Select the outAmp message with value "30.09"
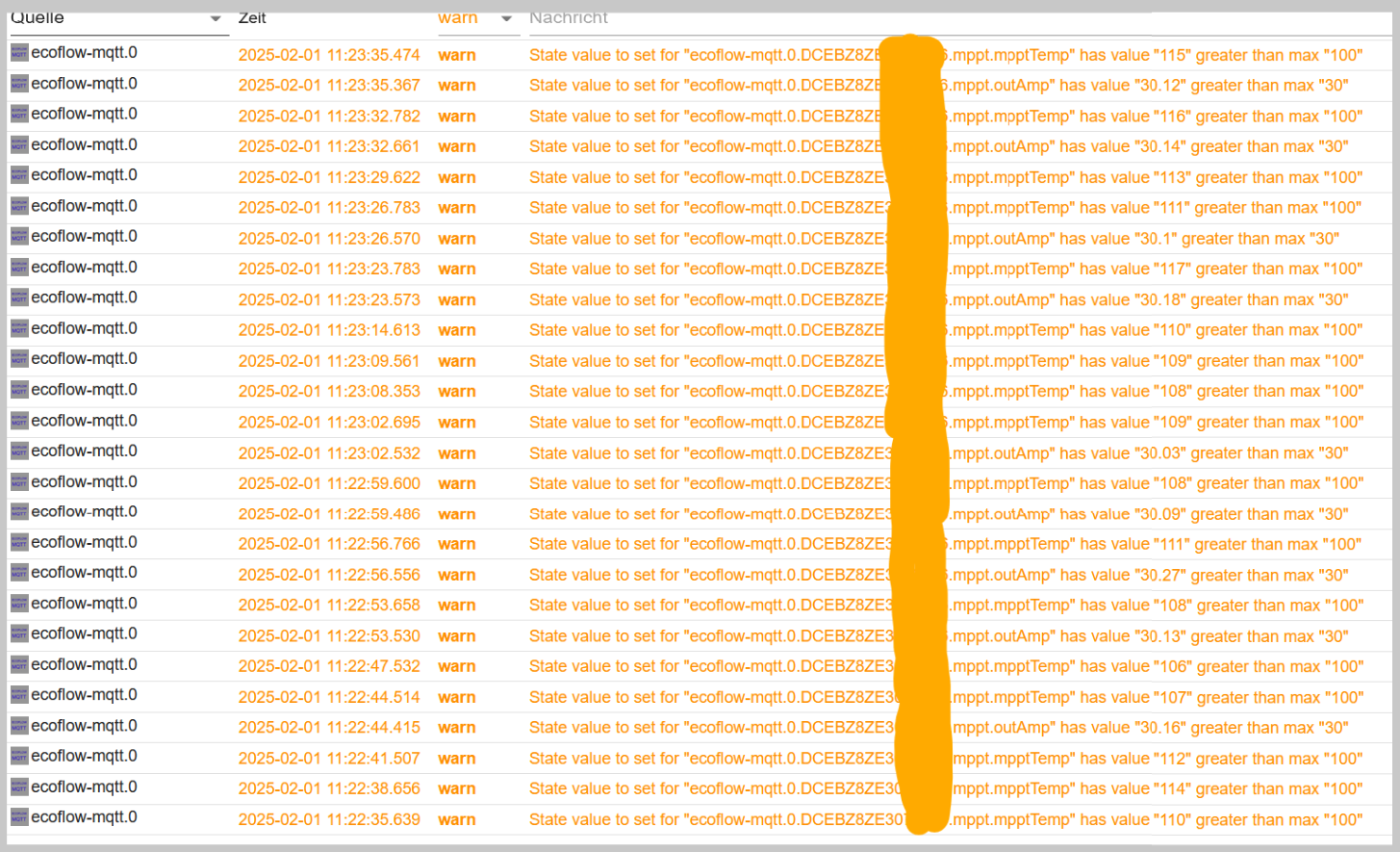This screenshot has height=852, width=1400. 938,514
